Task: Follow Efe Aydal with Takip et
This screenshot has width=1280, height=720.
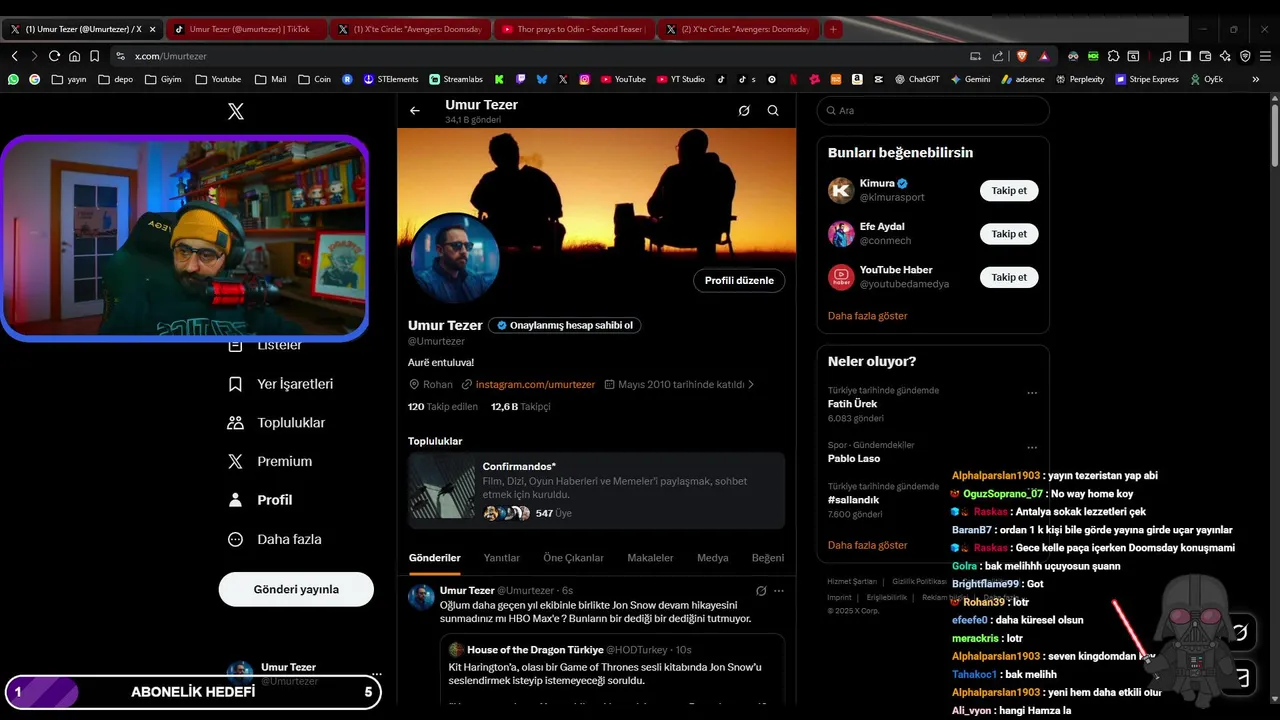Action: 1009,234
